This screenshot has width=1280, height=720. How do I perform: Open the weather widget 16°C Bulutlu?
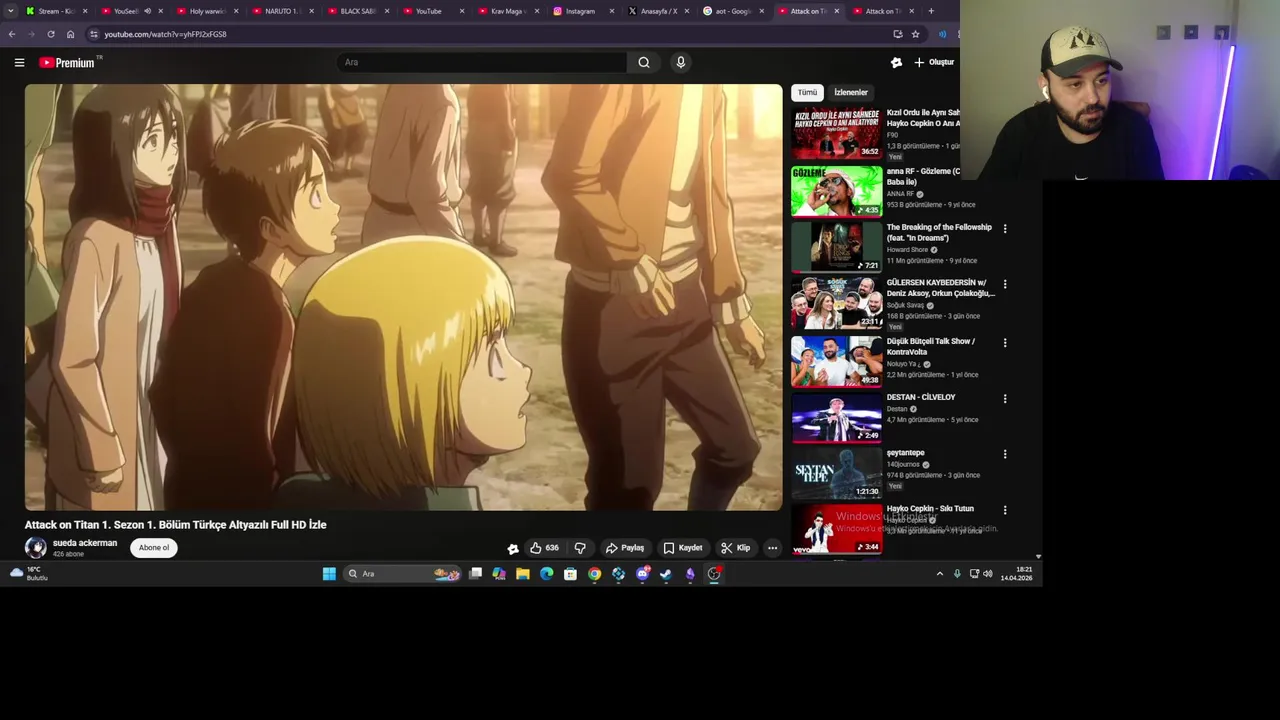pos(29,574)
